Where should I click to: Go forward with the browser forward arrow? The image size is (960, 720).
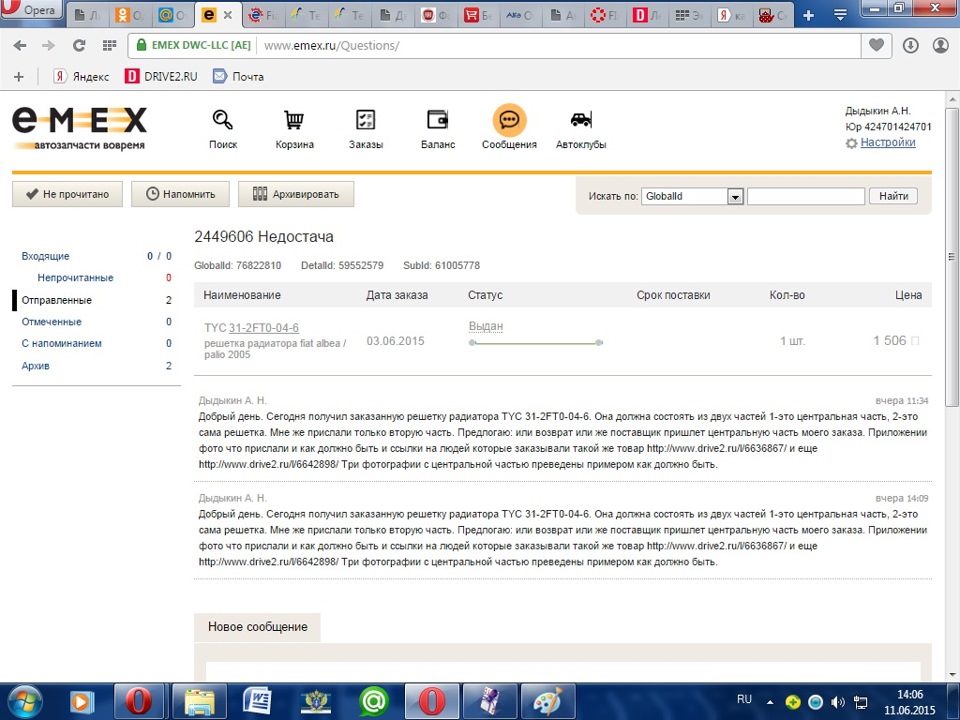click(48, 45)
